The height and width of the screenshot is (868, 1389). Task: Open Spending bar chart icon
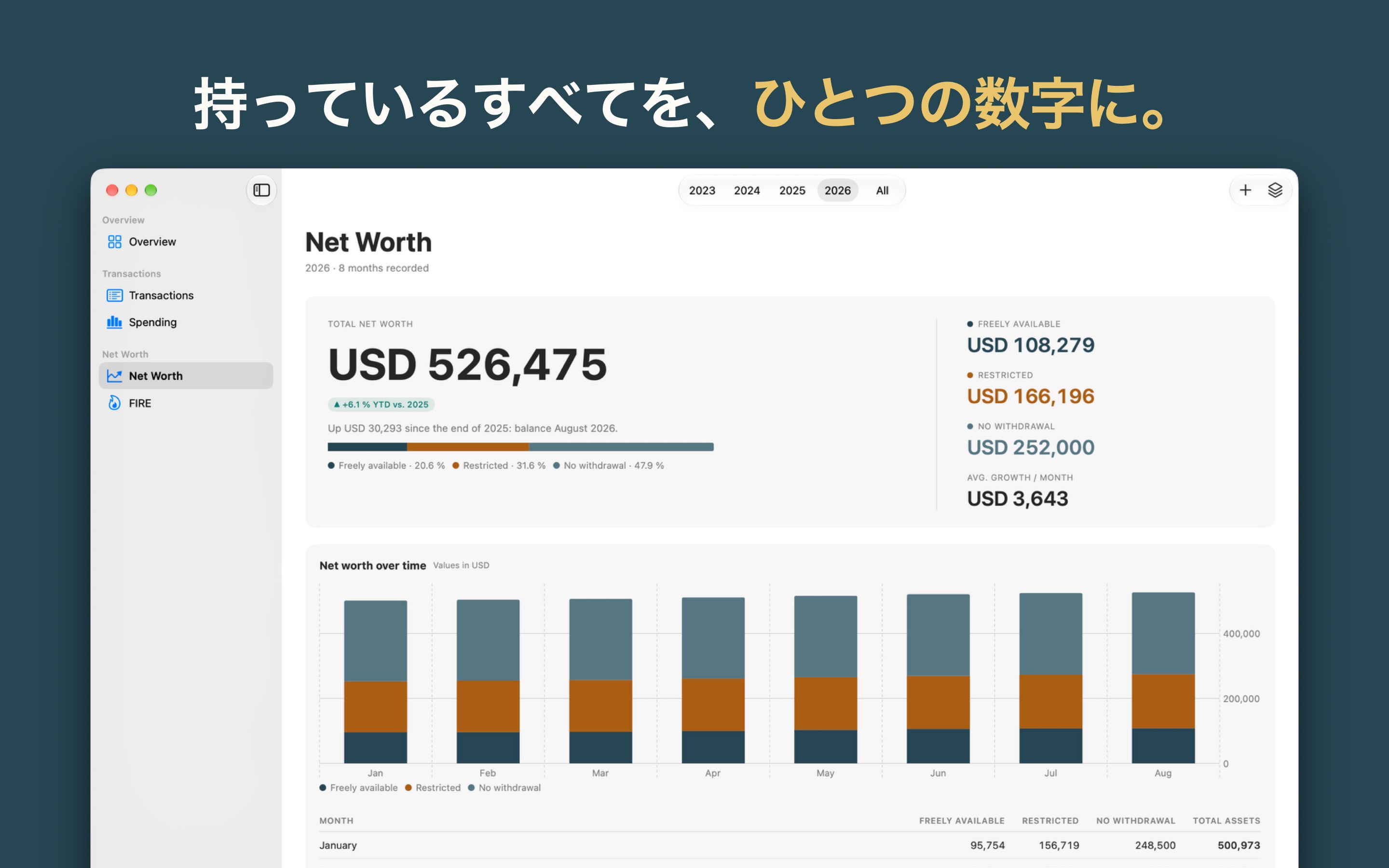click(114, 322)
